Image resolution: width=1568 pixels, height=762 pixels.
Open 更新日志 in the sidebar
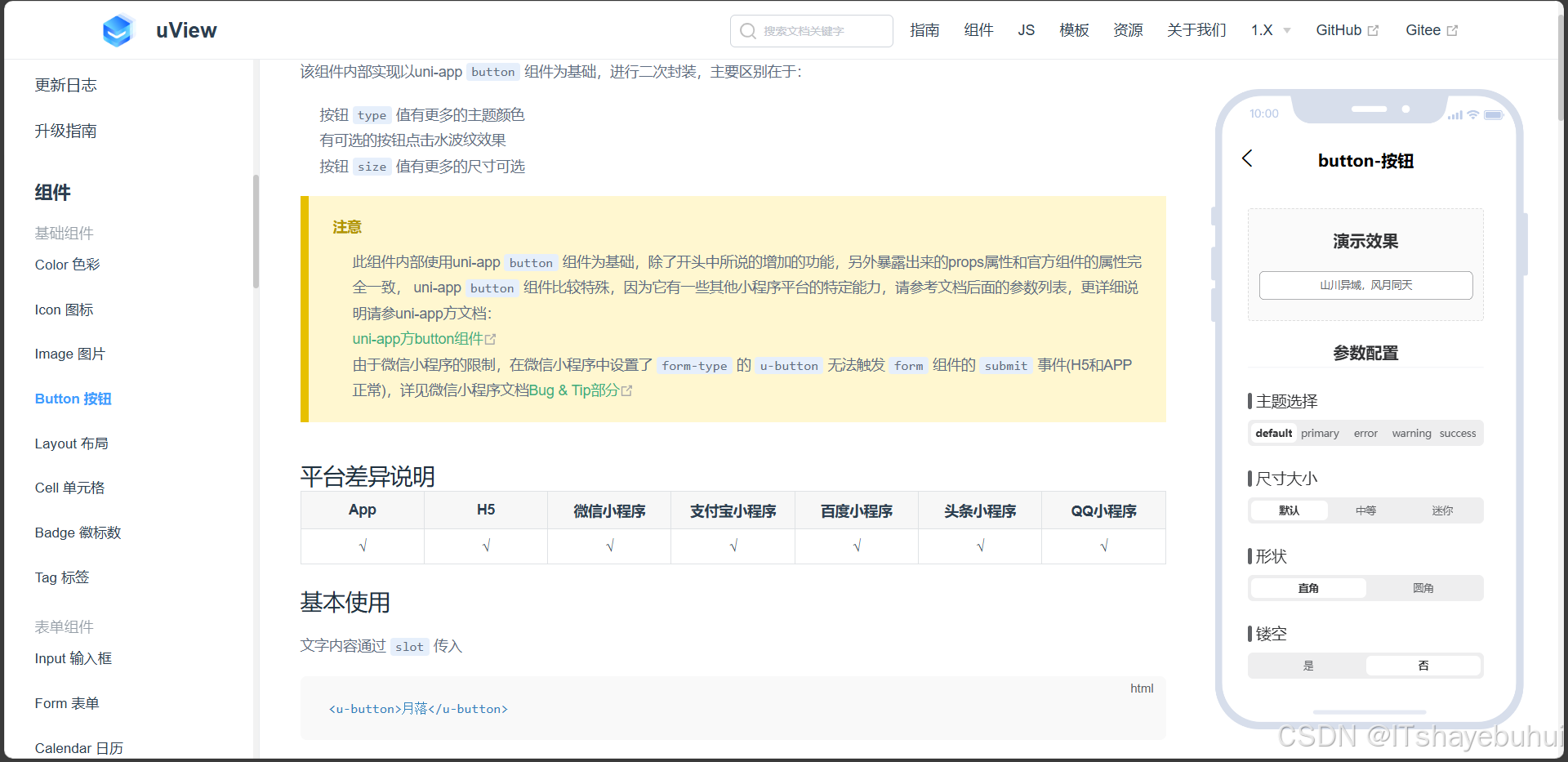click(65, 85)
